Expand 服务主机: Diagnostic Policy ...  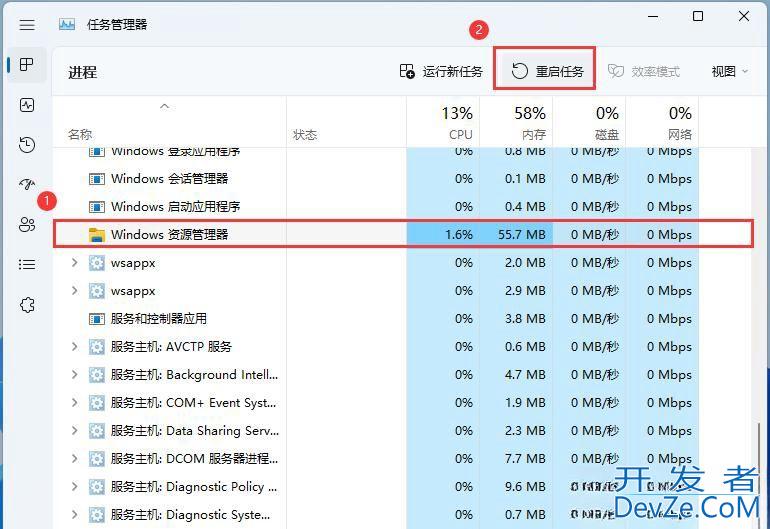pos(75,487)
